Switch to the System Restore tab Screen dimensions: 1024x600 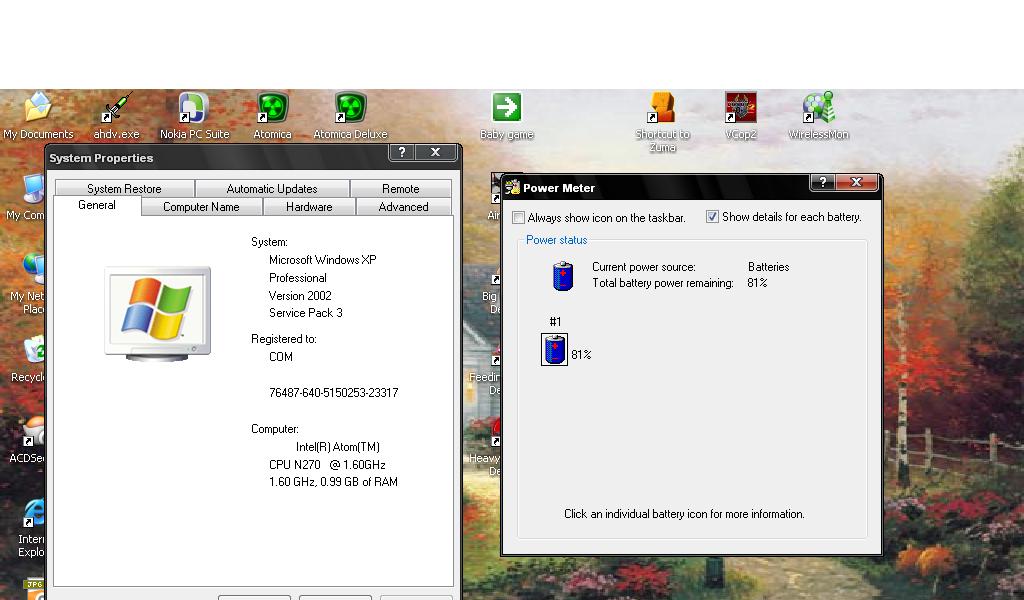point(124,189)
